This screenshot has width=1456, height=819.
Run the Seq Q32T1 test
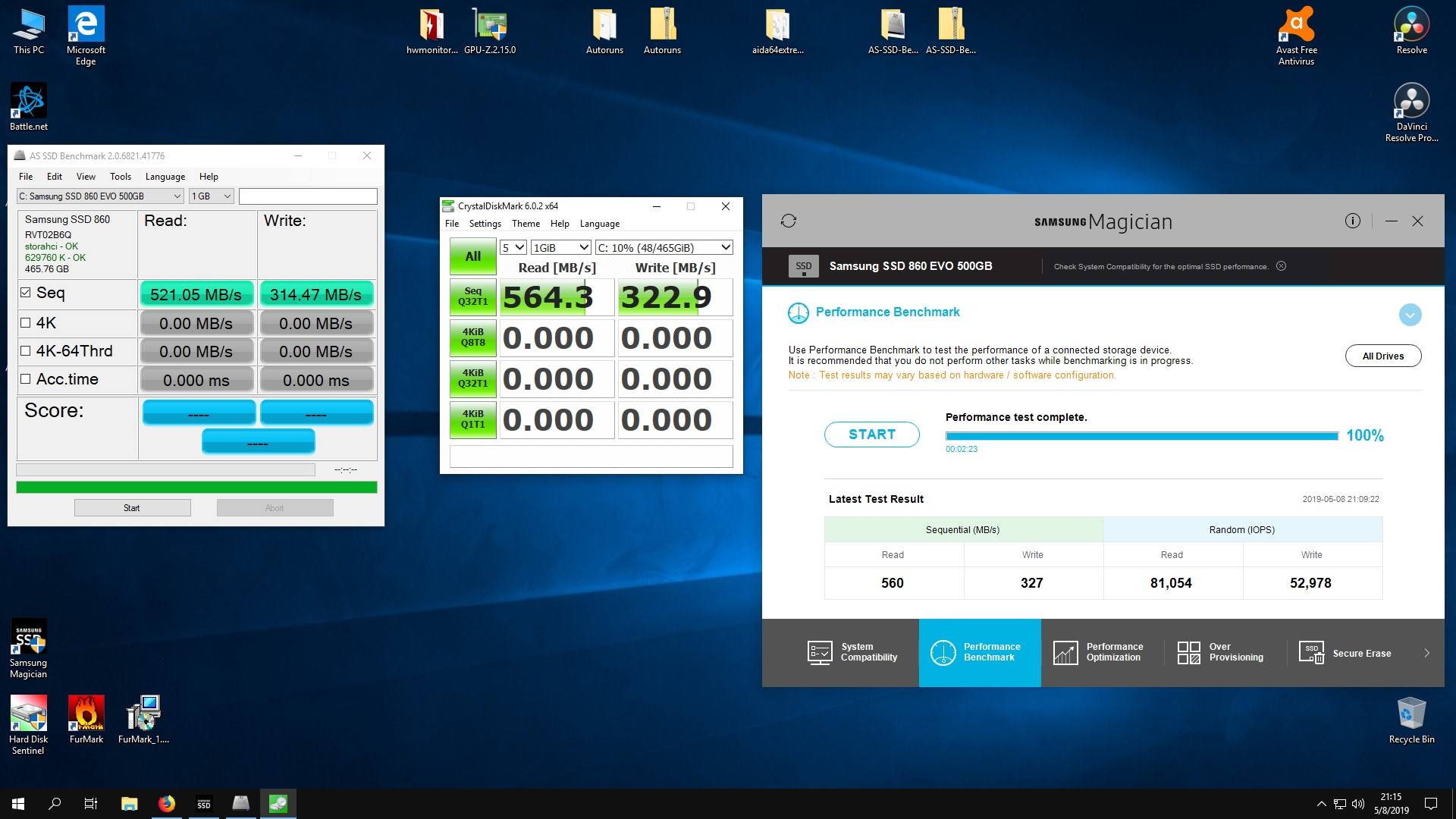[x=472, y=297]
